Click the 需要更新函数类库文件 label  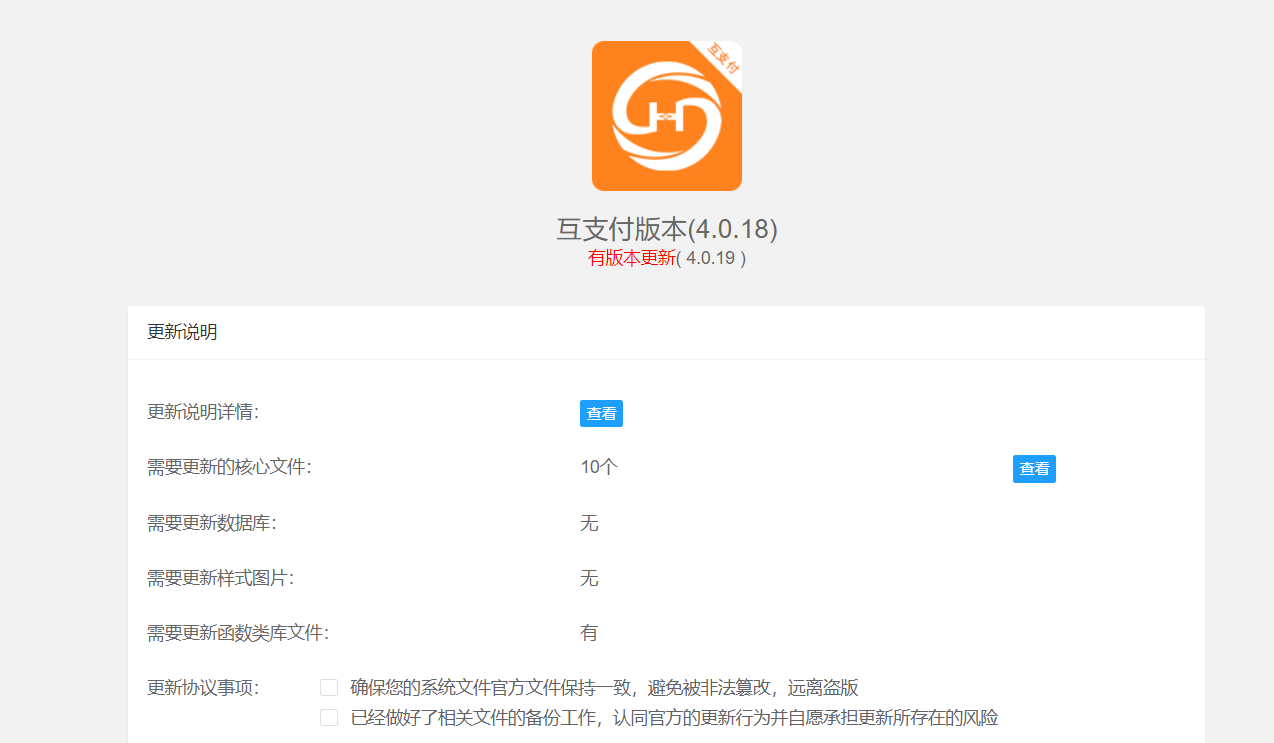pyautogui.click(x=238, y=633)
